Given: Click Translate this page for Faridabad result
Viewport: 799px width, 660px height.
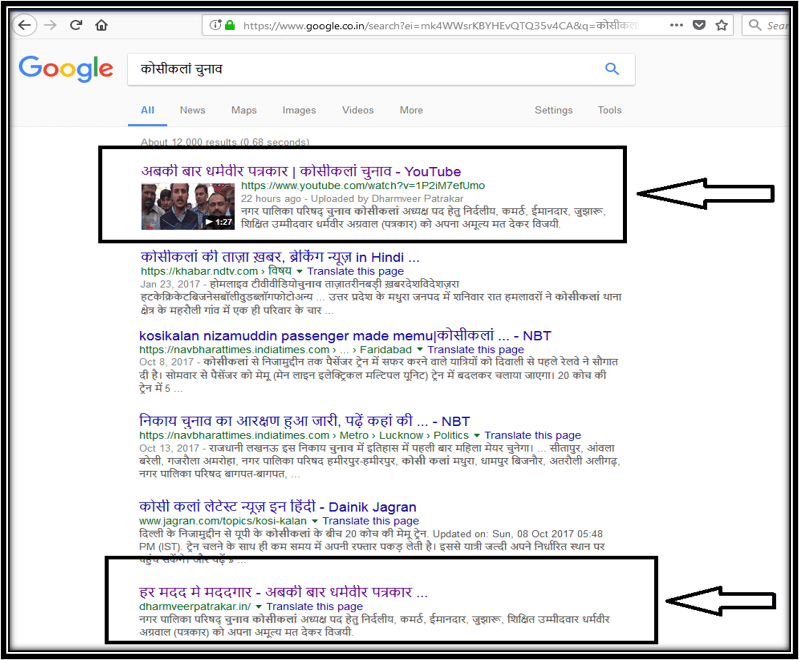Looking at the screenshot, I should click(475, 350).
